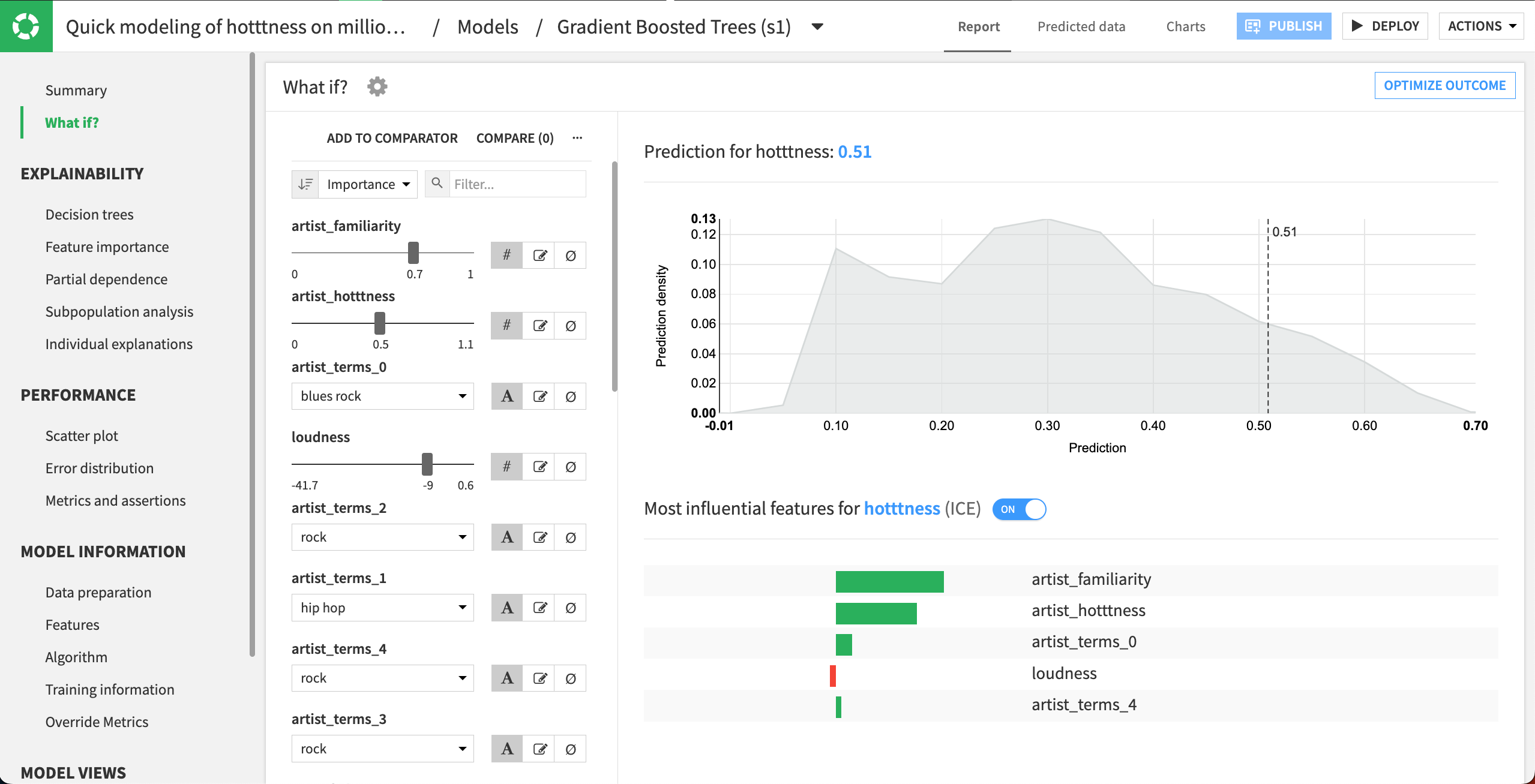Open the blues rock dropdown for artist_terms_0
Image resolution: width=1535 pixels, height=784 pixels.
[382, 396]
